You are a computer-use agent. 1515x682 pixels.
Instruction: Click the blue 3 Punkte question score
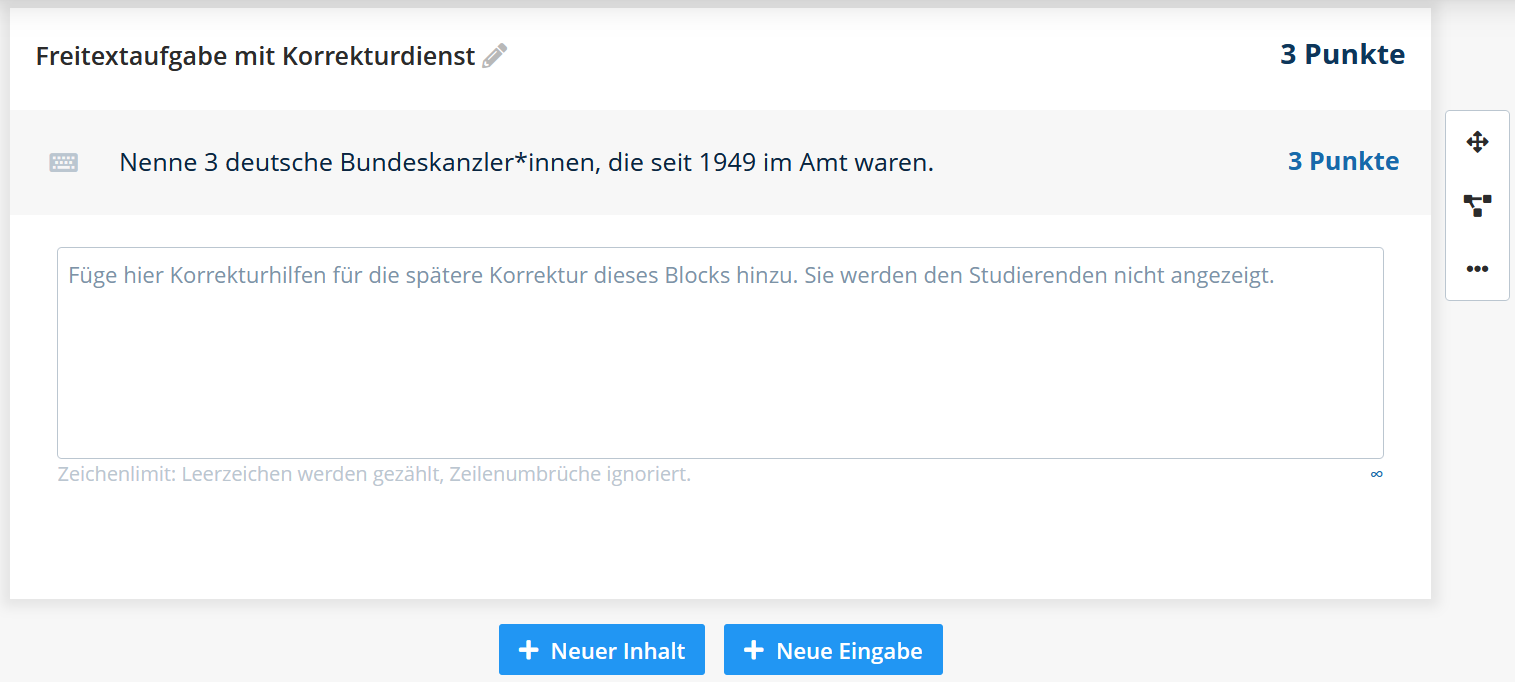[1343, 162]
